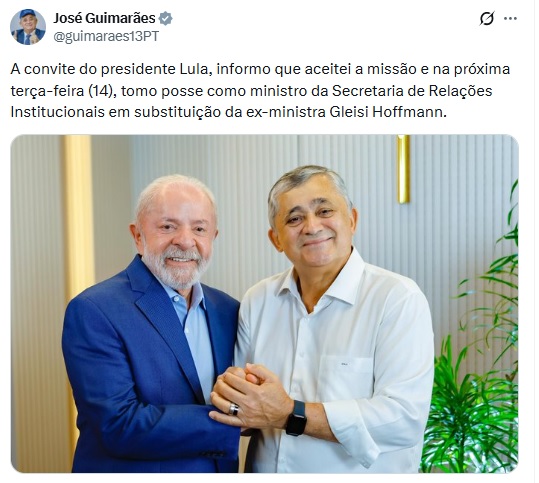Open the three-dot more options menu

pyautogui.click(x=510, y=19)
